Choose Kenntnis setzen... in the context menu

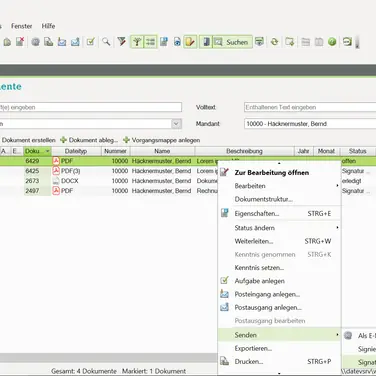point(279,268)
